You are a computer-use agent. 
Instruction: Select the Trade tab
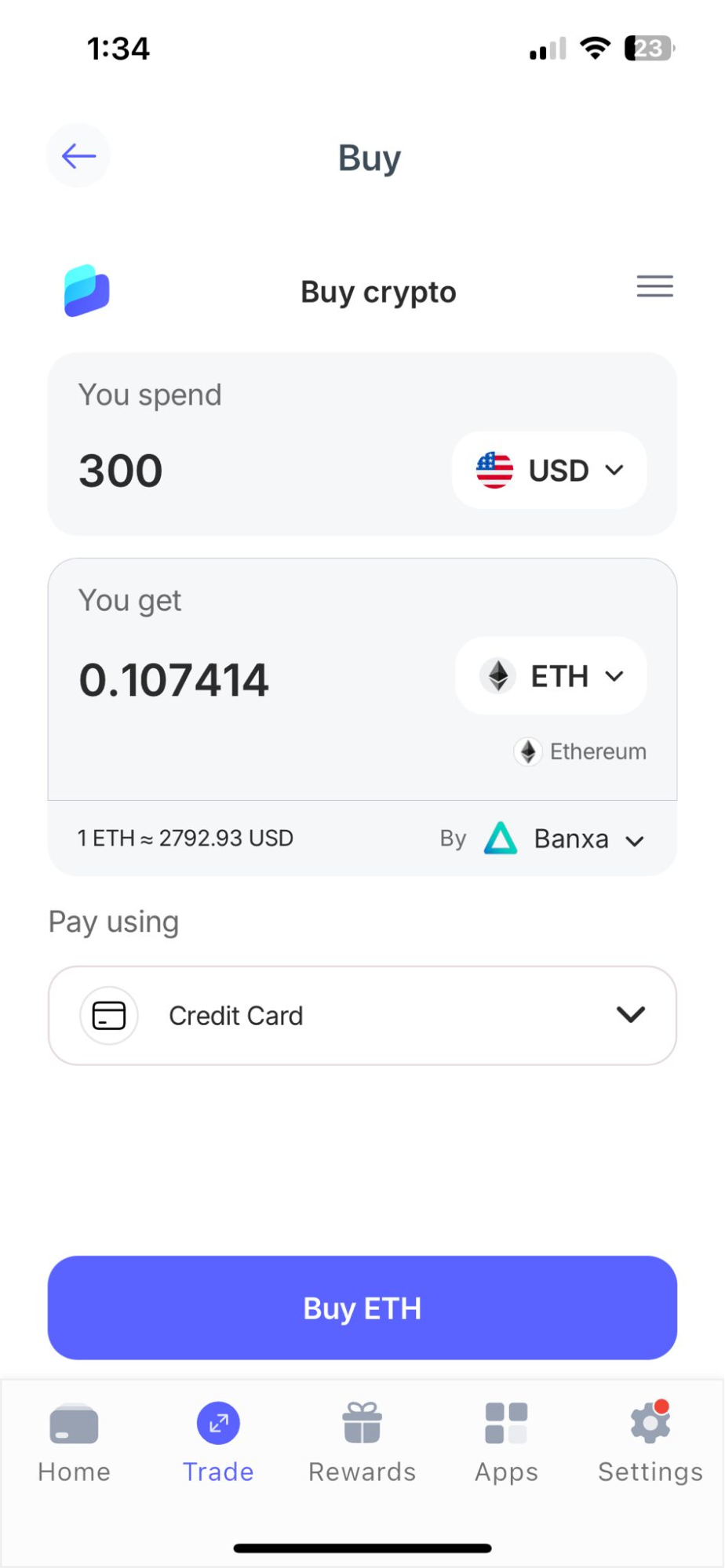tap(218, 1443)
